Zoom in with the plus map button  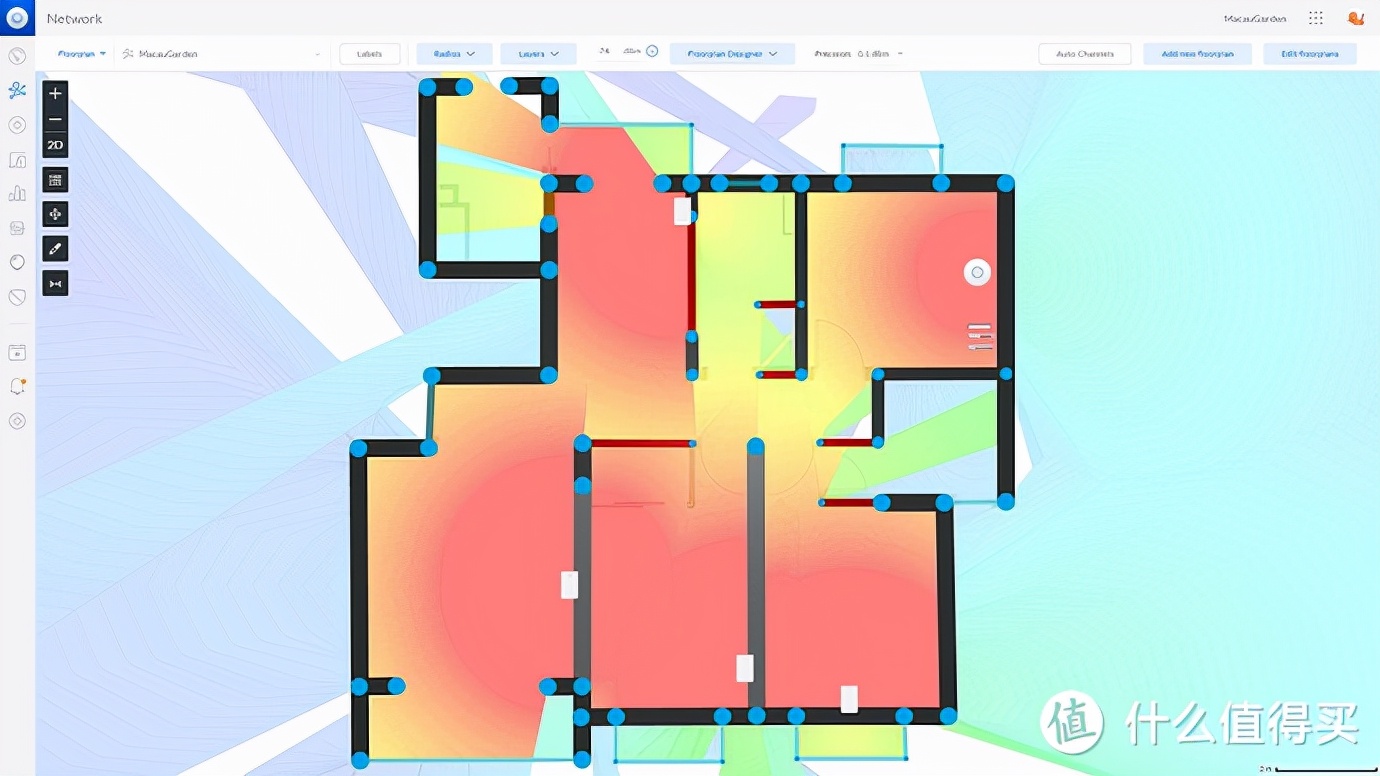coord(55,93)
